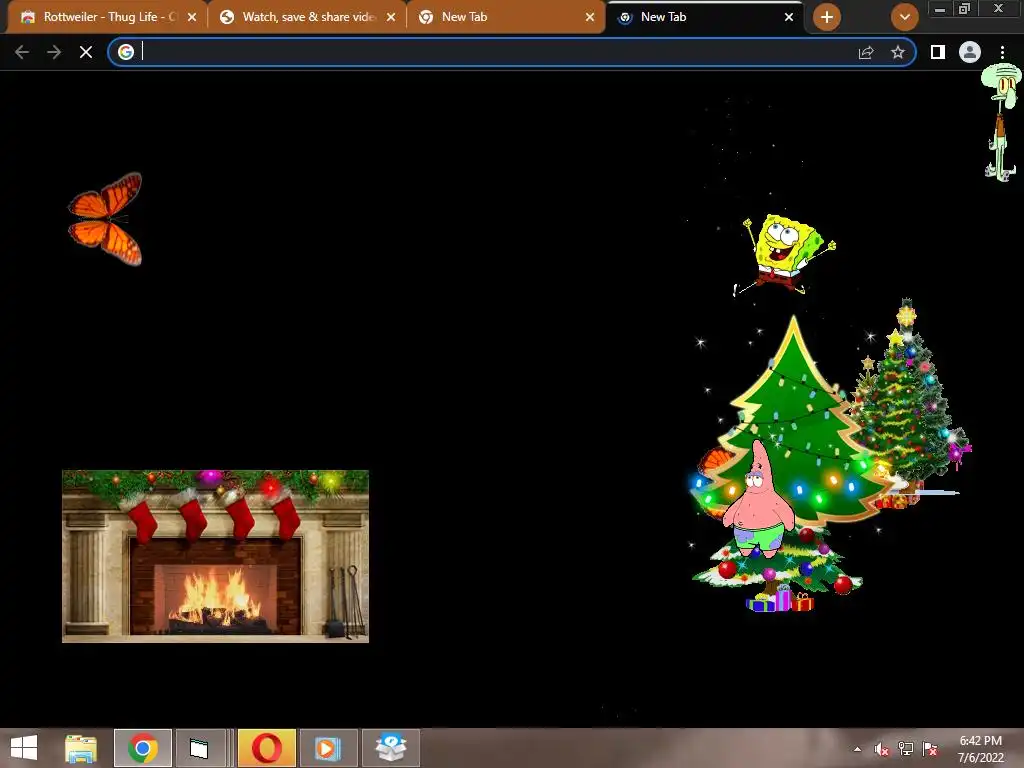Click the Christmas fireplace image
This screenshot has width=1024, height=768.
(x=216, y=556)
